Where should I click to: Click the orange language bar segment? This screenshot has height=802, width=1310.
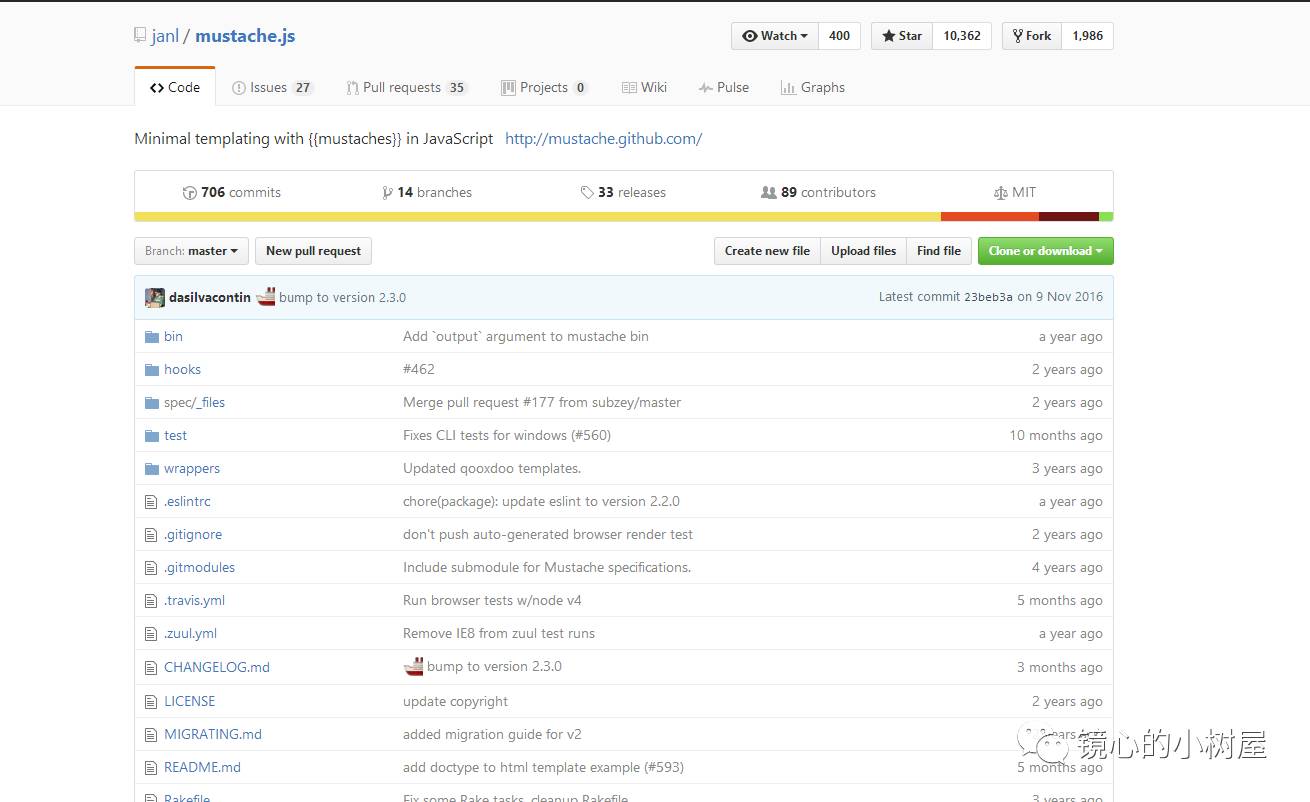pos(990,216)
